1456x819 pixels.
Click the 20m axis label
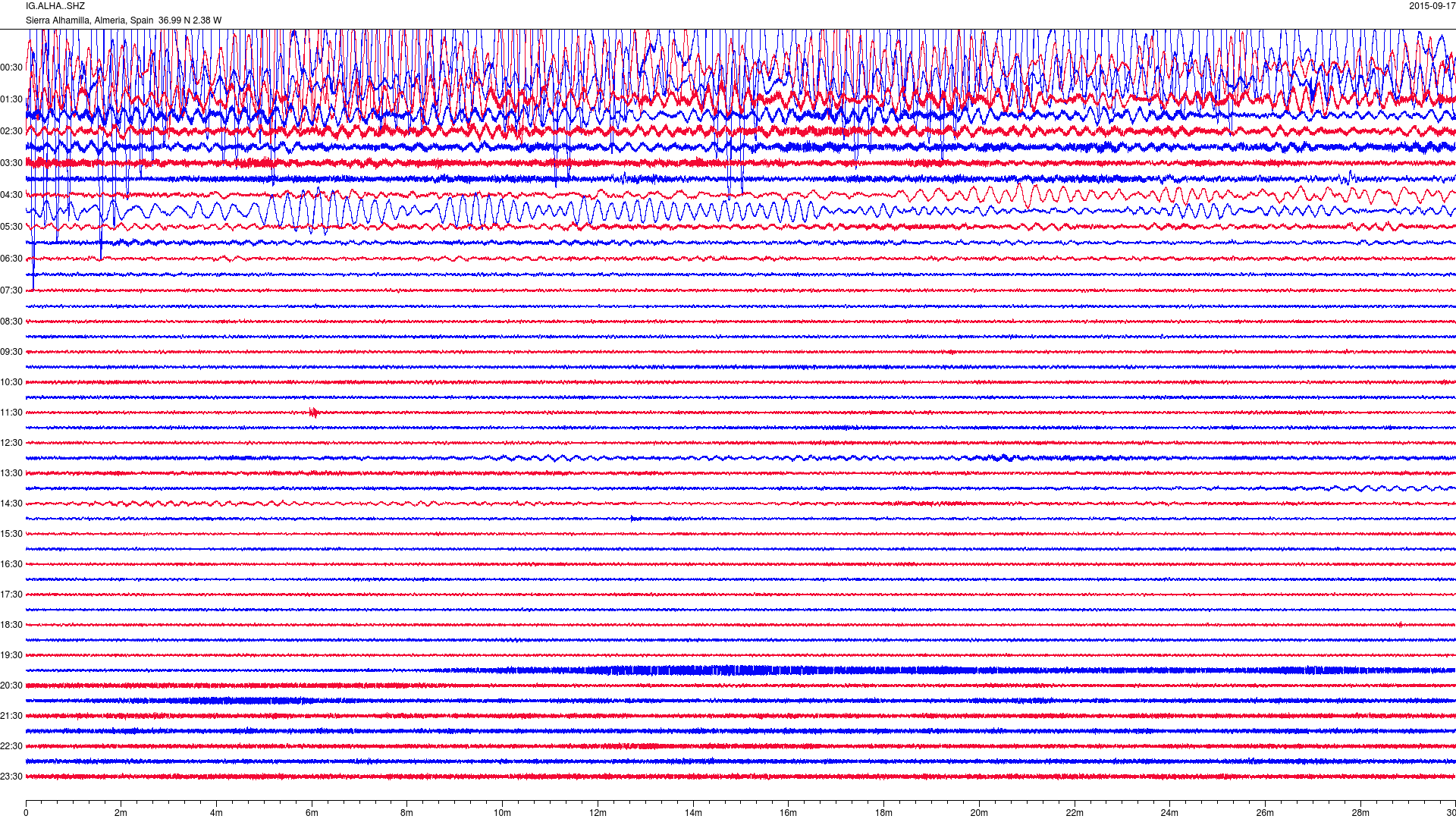pos(979,813)
